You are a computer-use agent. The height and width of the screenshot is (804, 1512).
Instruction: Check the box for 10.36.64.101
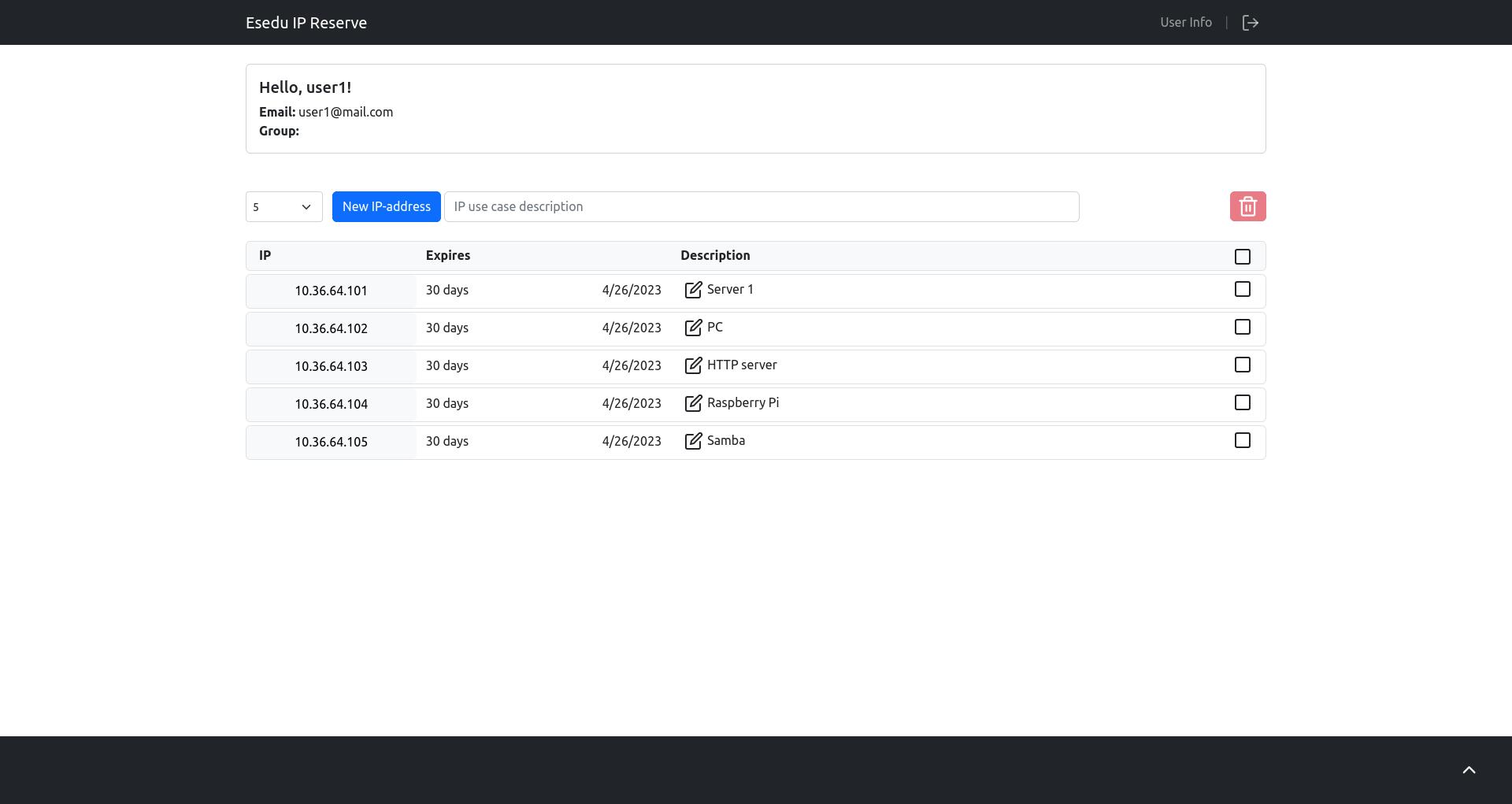(x=1242, y=290)
